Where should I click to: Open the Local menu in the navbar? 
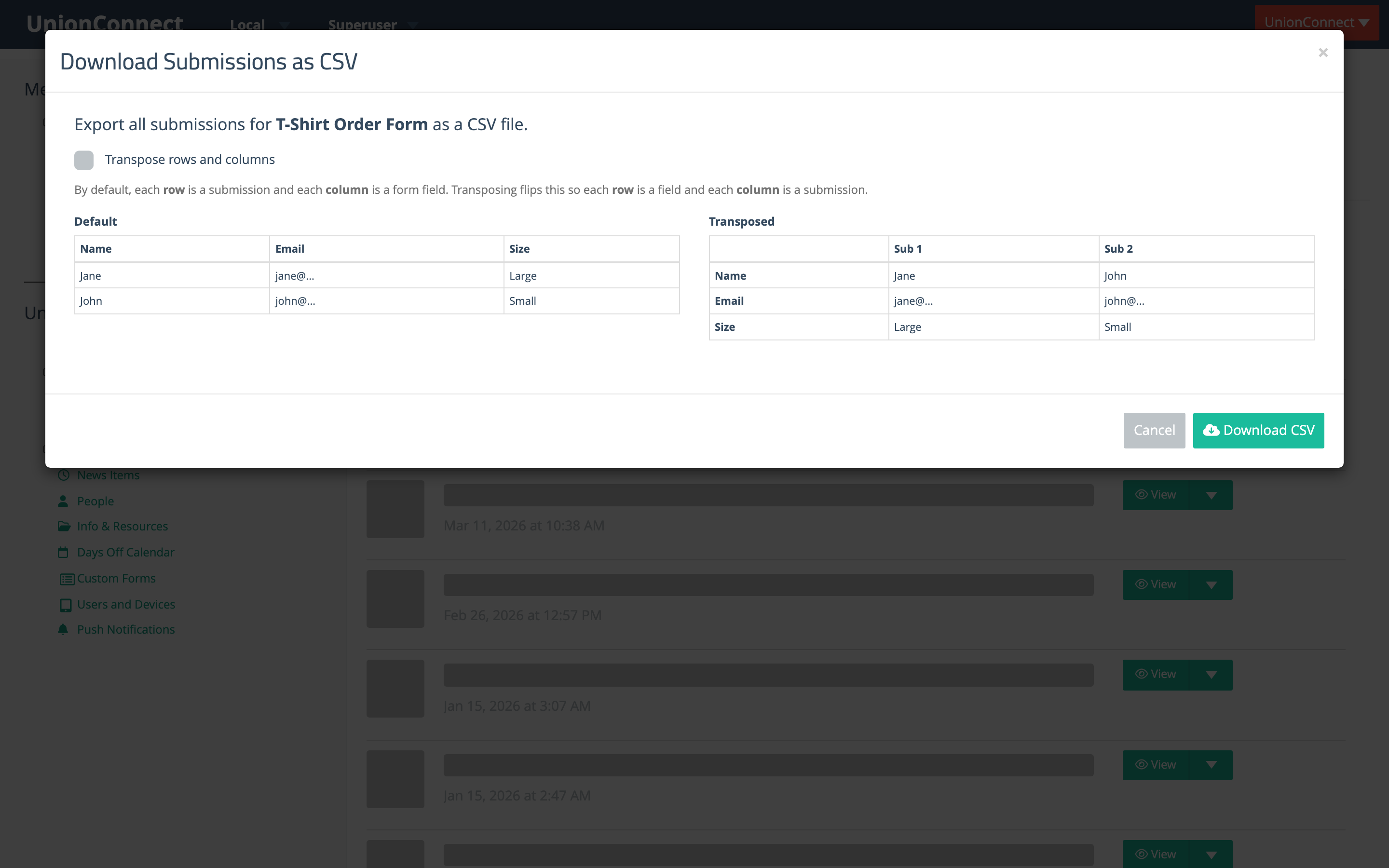point(259,25)
